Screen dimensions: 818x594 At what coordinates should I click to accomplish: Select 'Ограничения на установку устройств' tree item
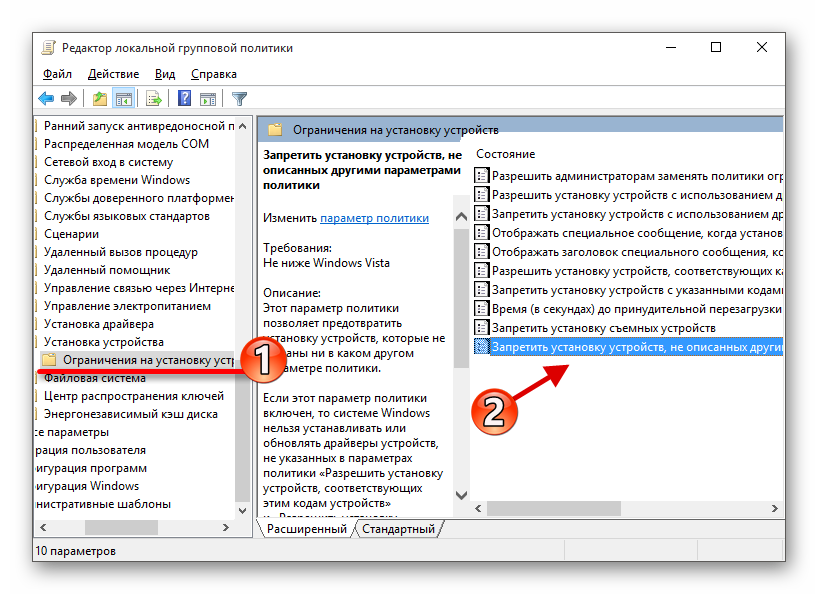[x=138, y=360]
